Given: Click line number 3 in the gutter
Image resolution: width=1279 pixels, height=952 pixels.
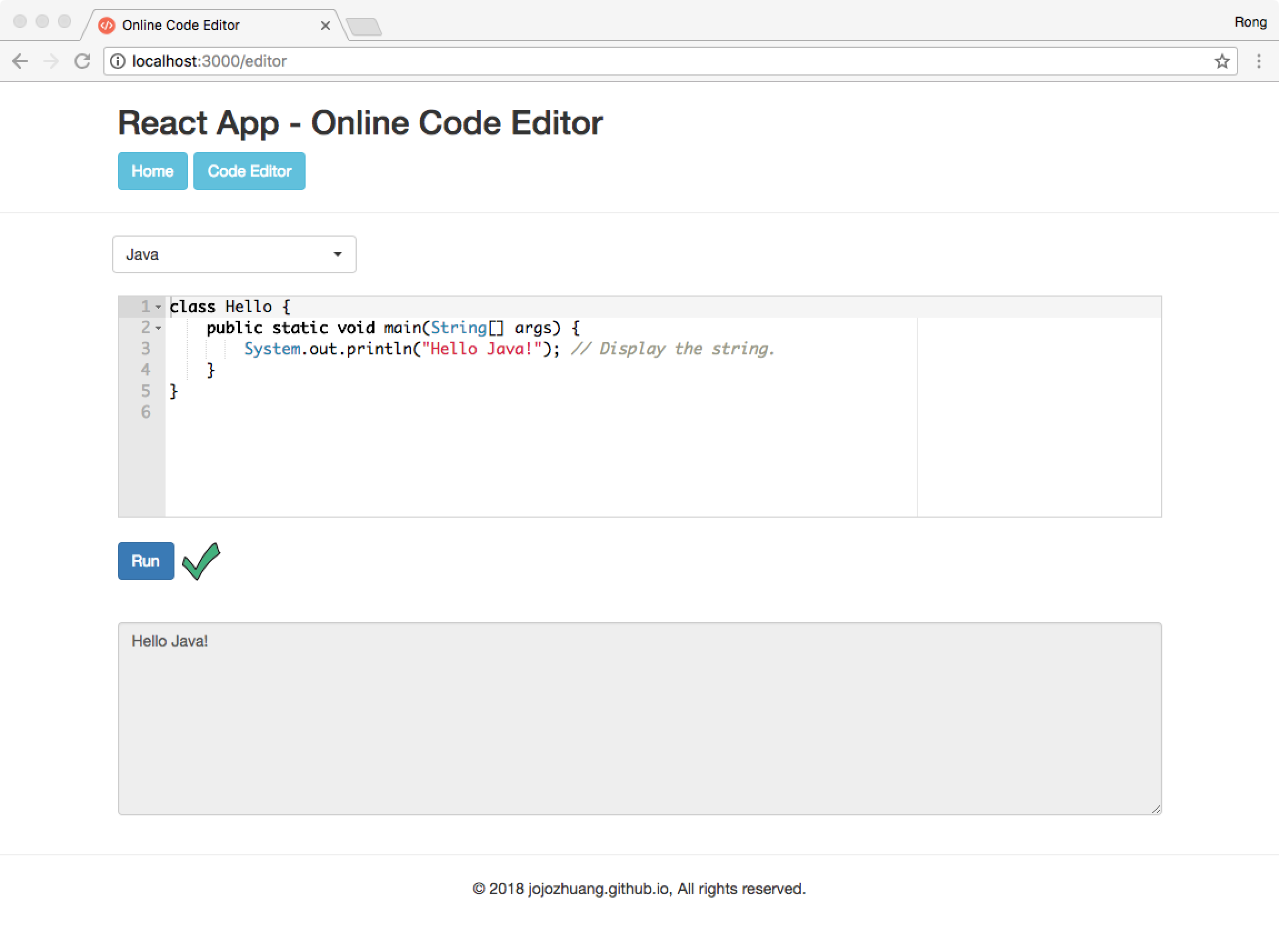Looking at the screenshot, I should [146, 349].
